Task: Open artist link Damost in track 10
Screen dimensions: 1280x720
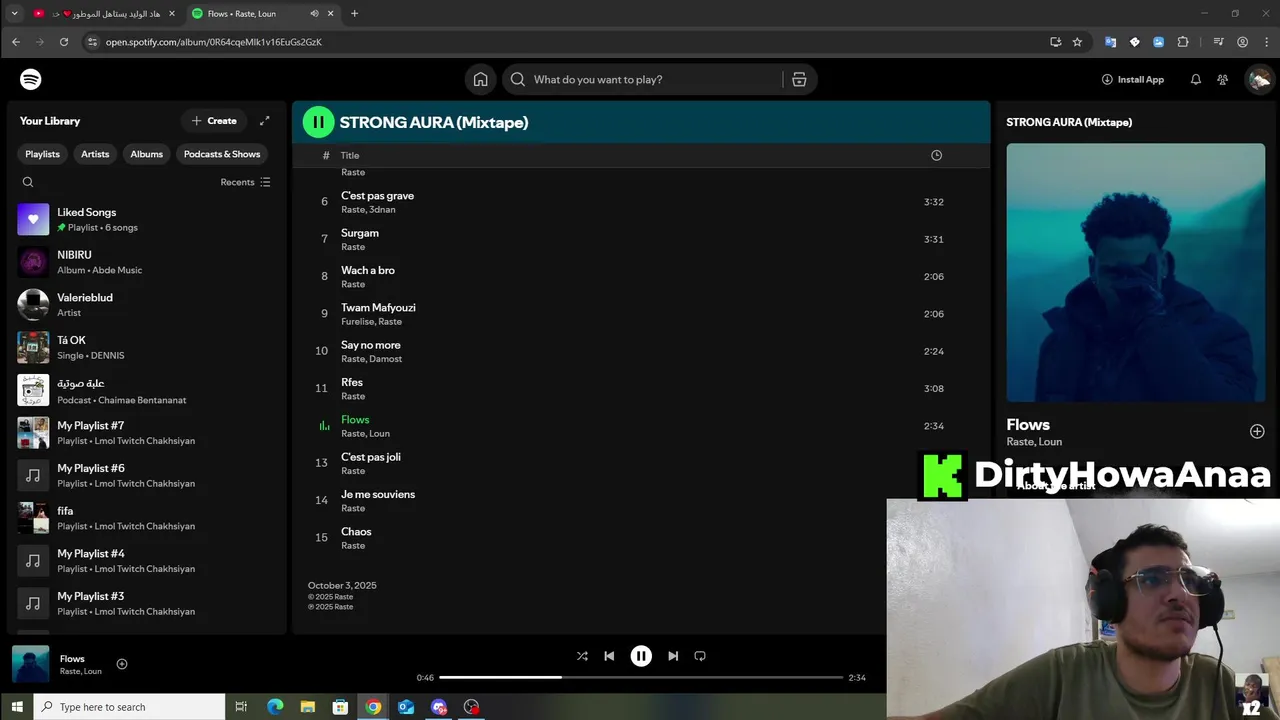Action: coord(386,358)
